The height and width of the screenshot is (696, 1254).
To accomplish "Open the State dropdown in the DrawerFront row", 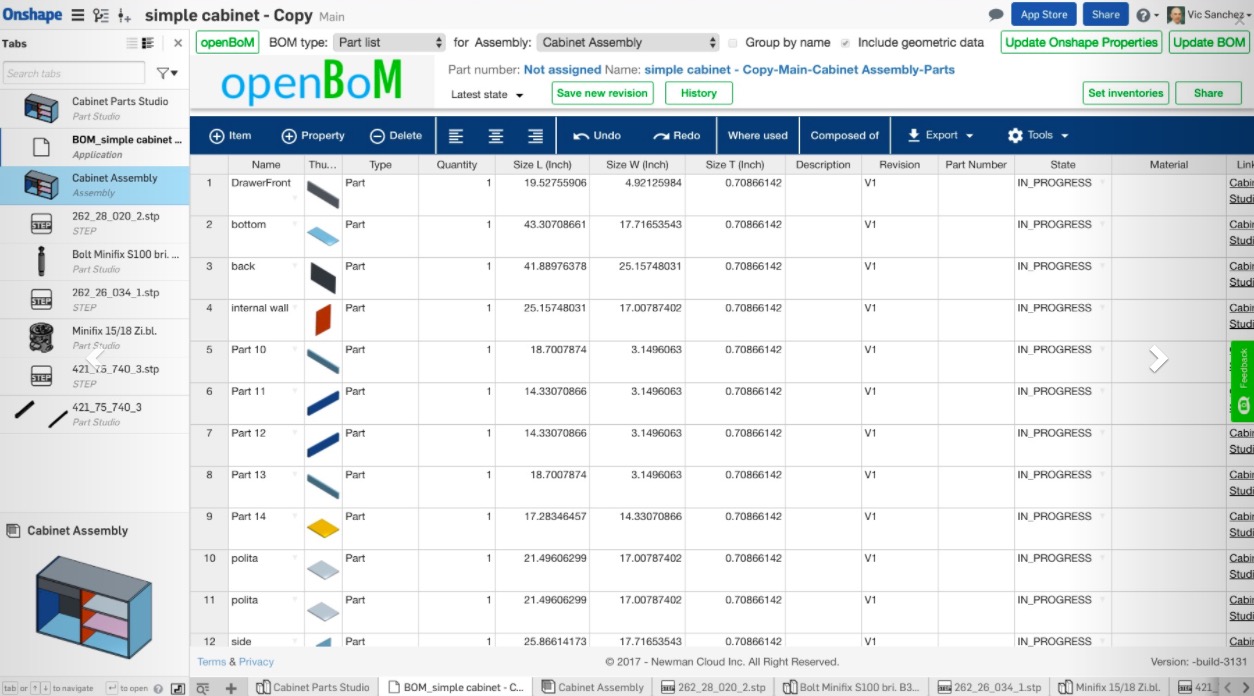I will coord(1102,182).
